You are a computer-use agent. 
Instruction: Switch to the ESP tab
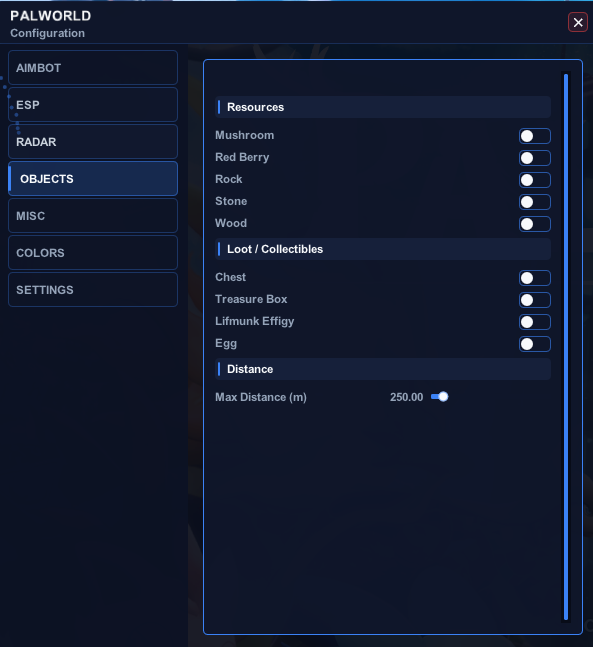(x=93, y=105)
